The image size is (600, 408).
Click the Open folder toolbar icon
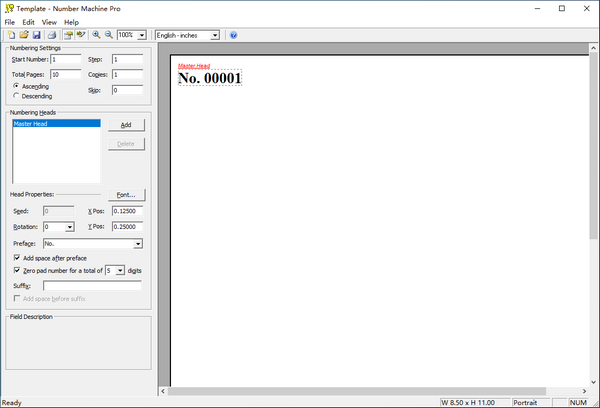(22, 34)
